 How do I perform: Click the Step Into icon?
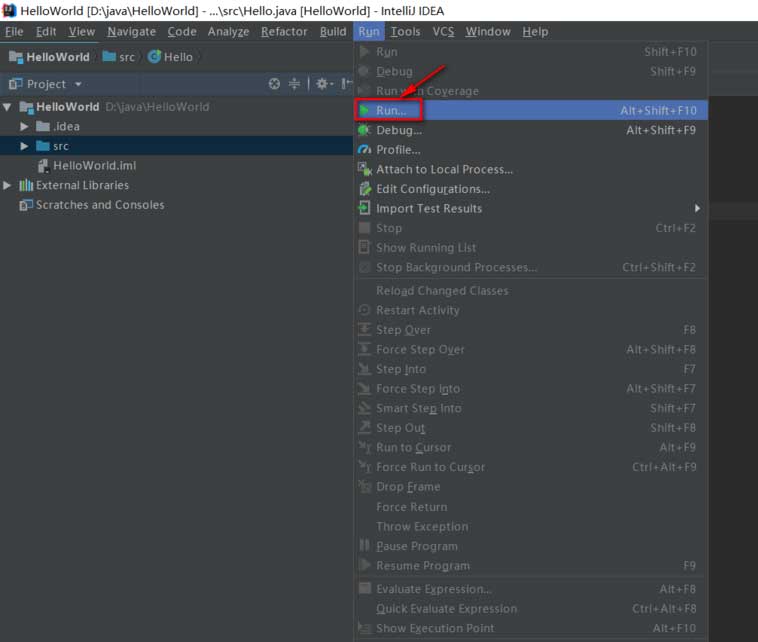364,369
